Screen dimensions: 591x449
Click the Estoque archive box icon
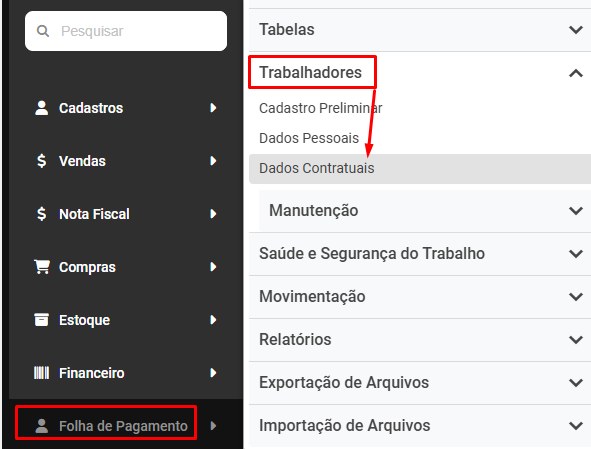(41, 320)
